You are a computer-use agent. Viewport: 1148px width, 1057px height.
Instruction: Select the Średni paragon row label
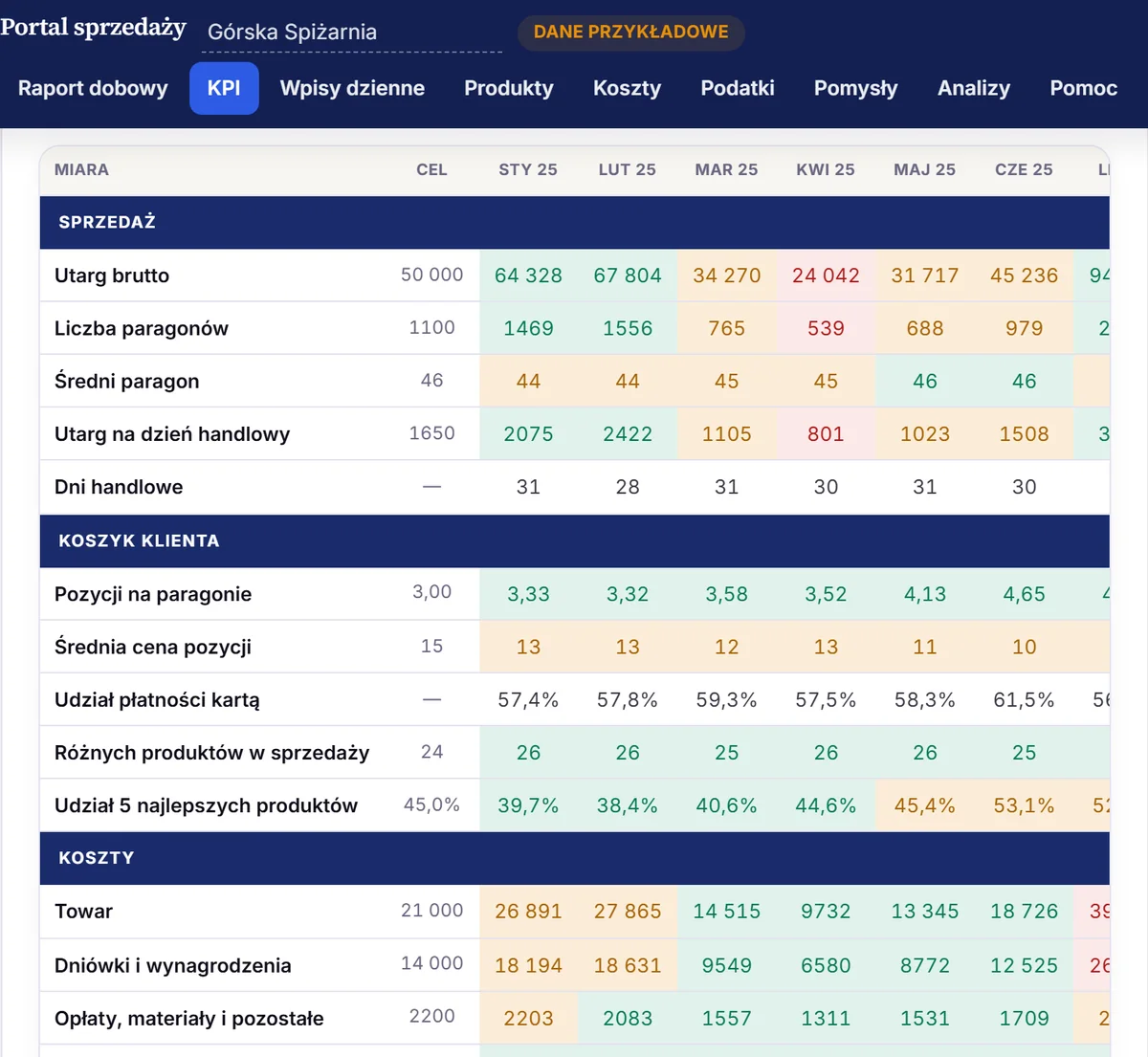click(127, 381)
